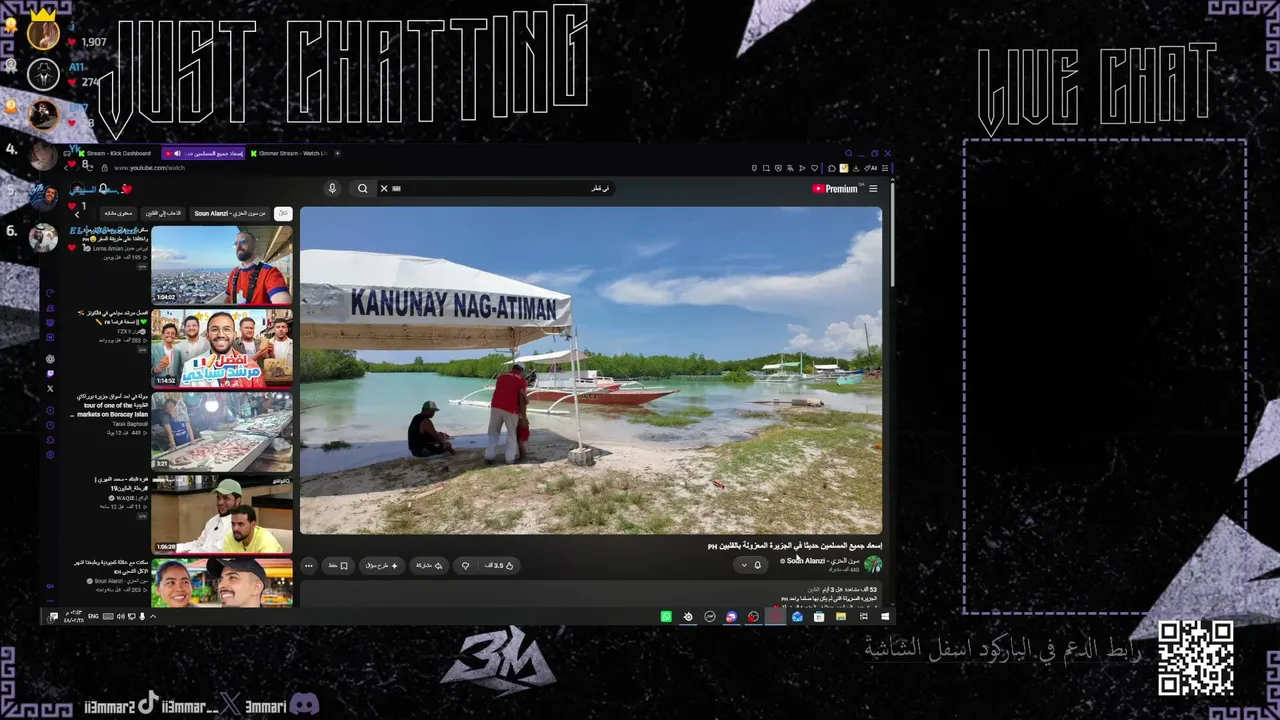Open a new browser tab
The image size is (1280, 720).
pos(337,153)
